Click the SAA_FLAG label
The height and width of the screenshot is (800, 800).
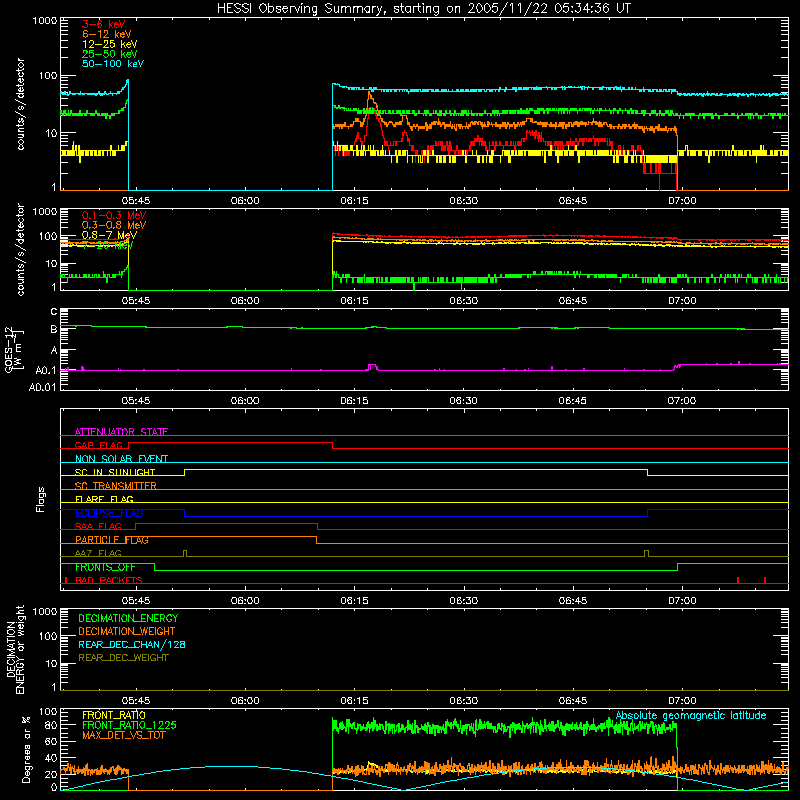pyautogui.click(x=98, y=526)
